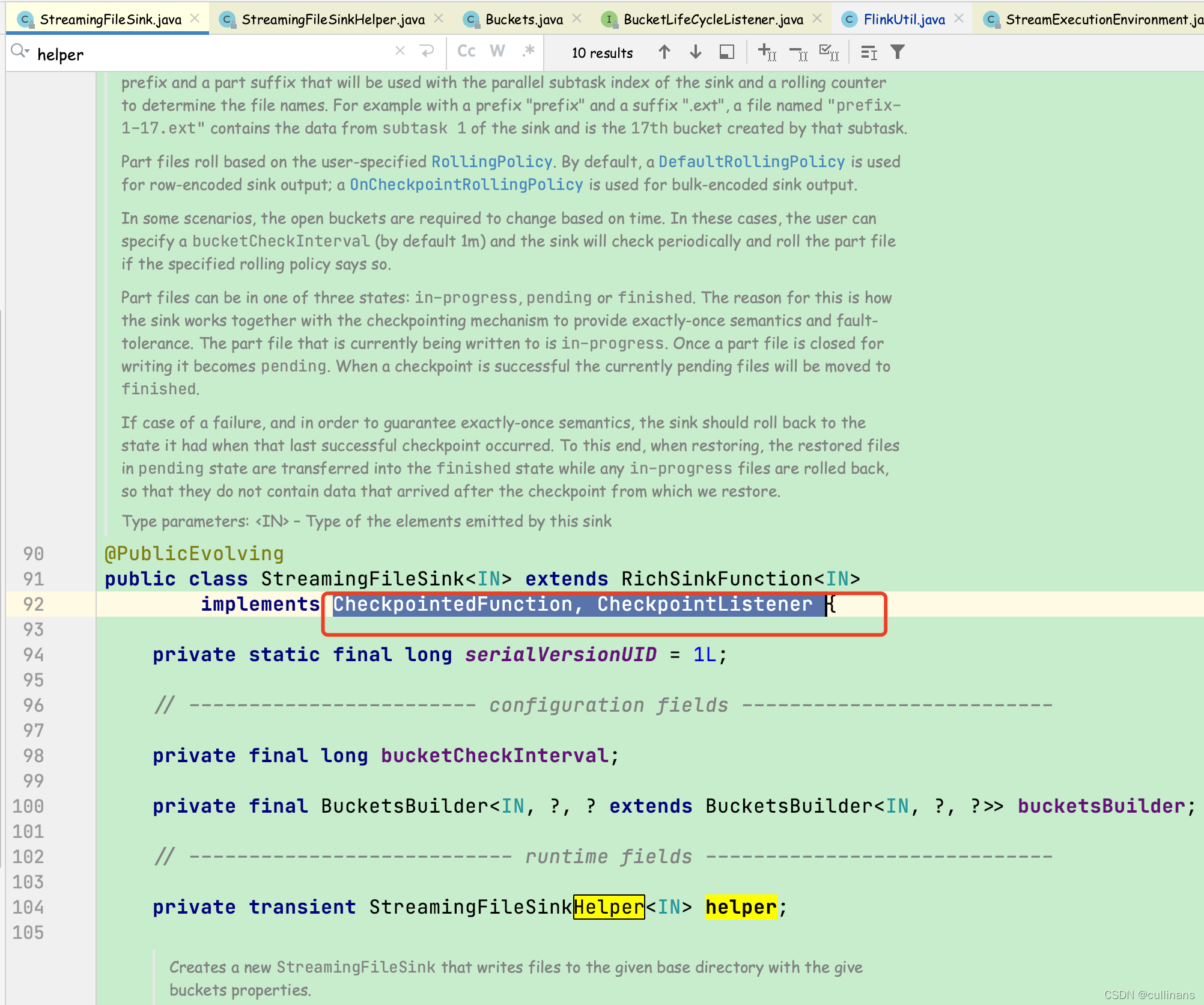Click the configuration fields comment line
Viewport: 1204px width, 1005px height.
(x=603, y=705)
